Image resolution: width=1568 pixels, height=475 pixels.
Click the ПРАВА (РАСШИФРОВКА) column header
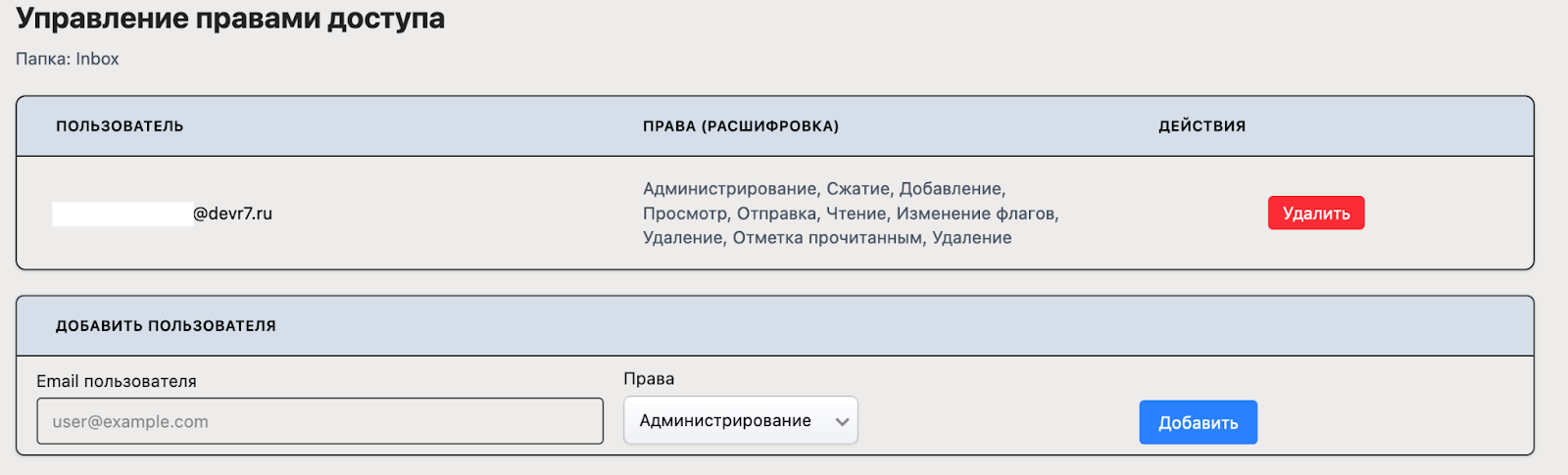[x=741, y=126]
